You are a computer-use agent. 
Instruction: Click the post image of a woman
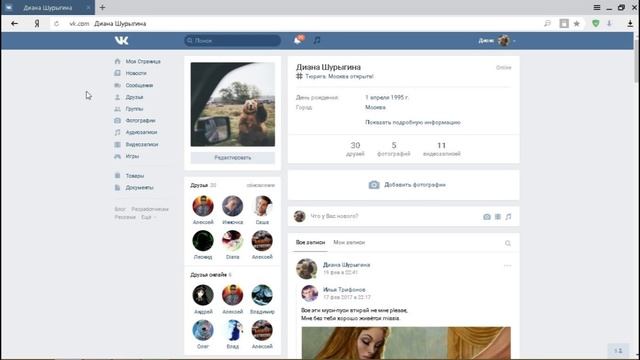click(406, 343)
